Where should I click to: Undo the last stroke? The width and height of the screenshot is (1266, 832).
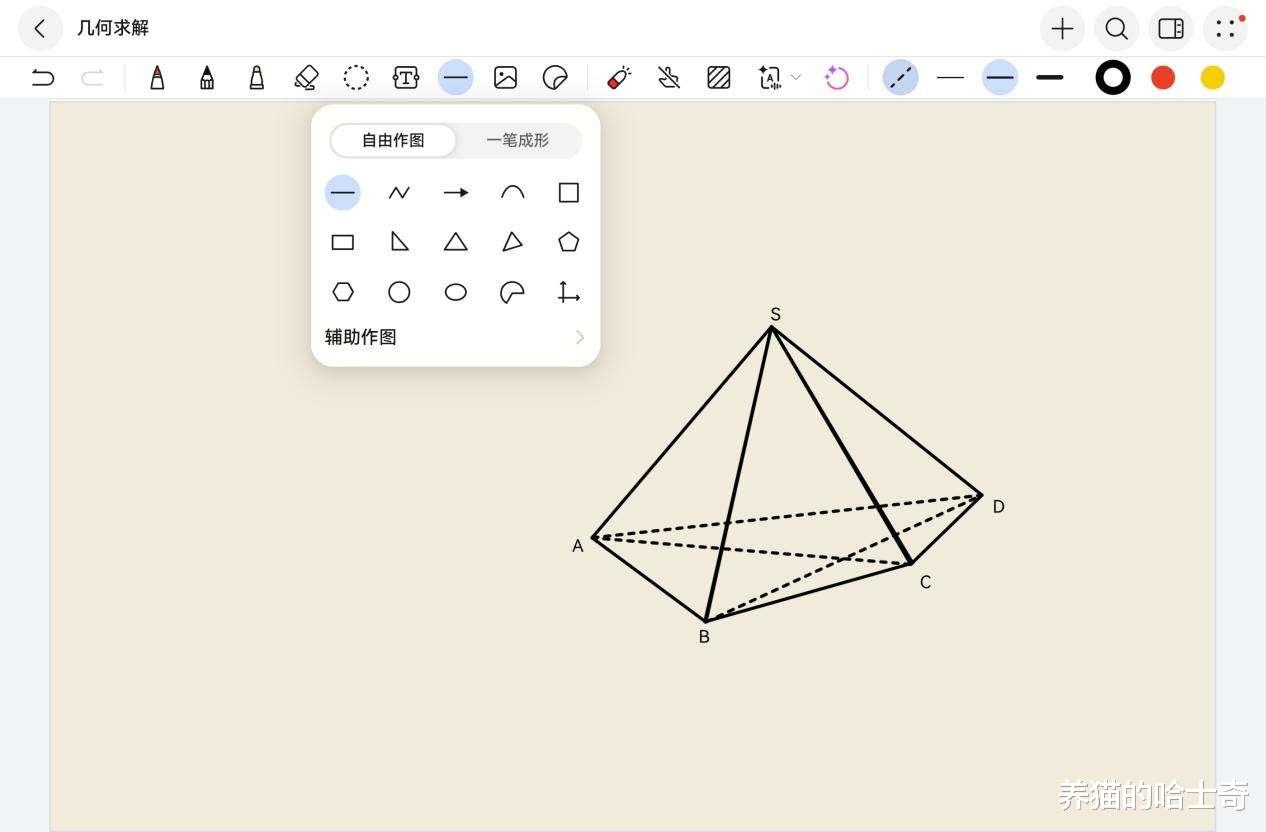[43, 78]
